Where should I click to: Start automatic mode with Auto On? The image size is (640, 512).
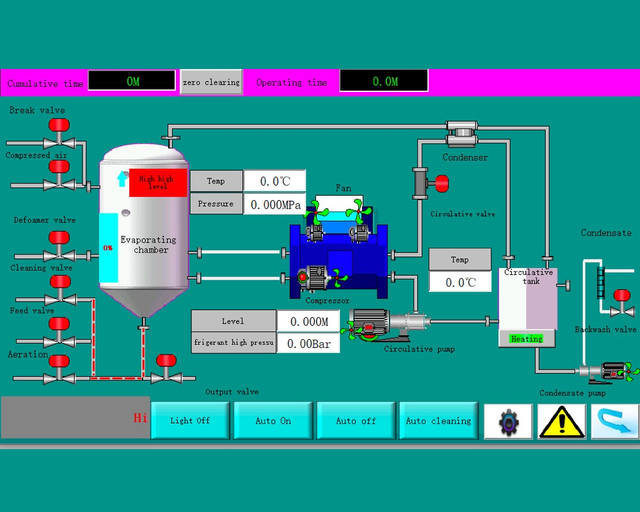click(273, 421)
